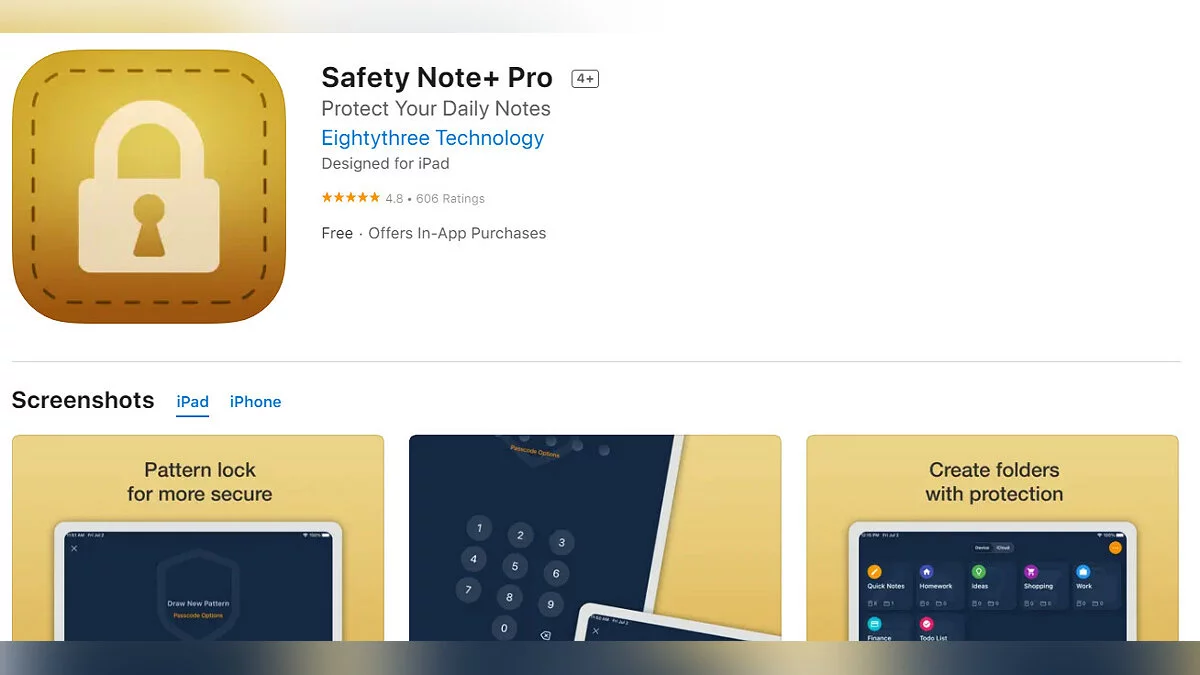Close the Draw New Pattern screen with X

(74, 548)
